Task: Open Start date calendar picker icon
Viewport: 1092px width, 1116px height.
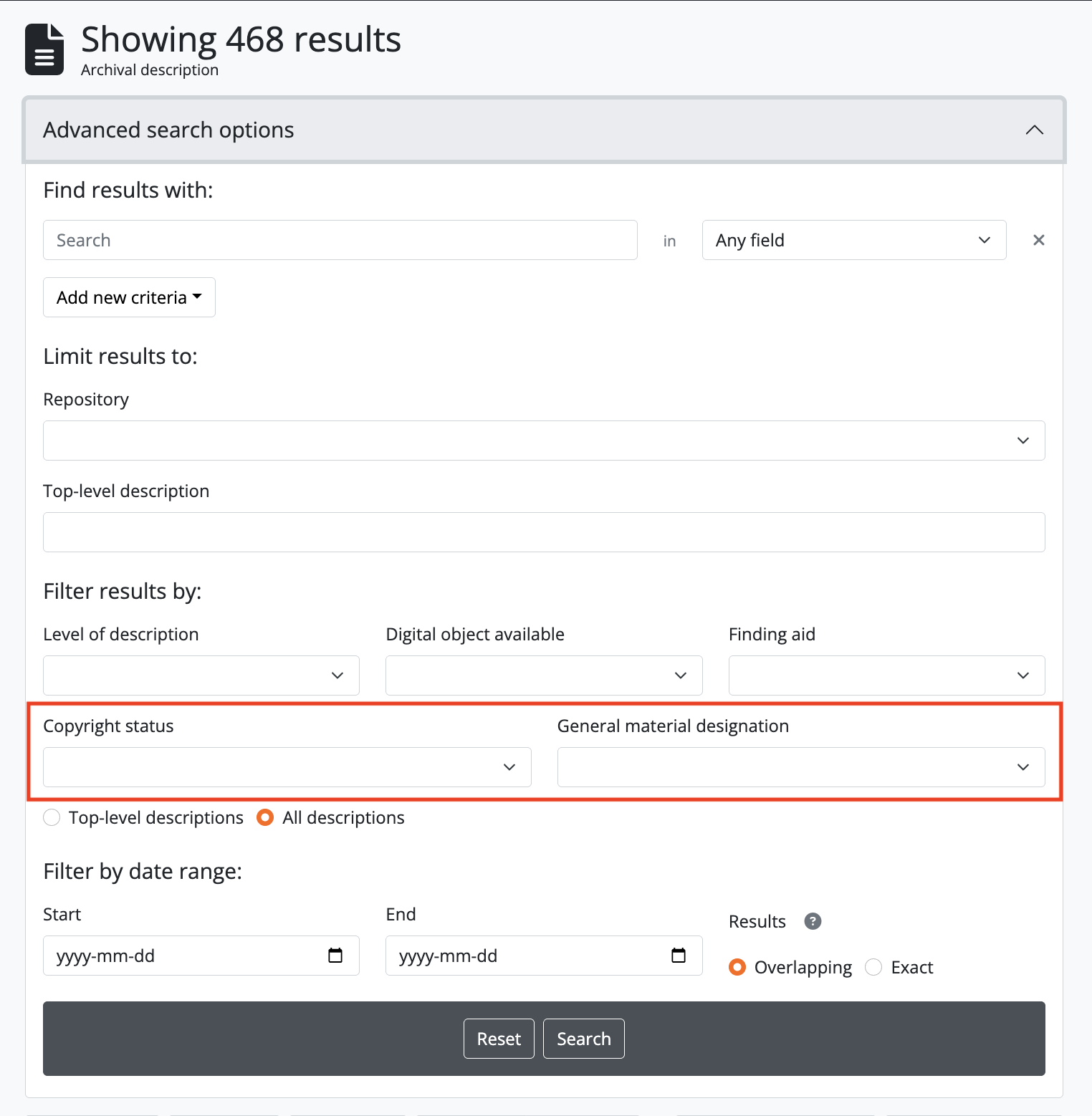Action: (335, 956)
